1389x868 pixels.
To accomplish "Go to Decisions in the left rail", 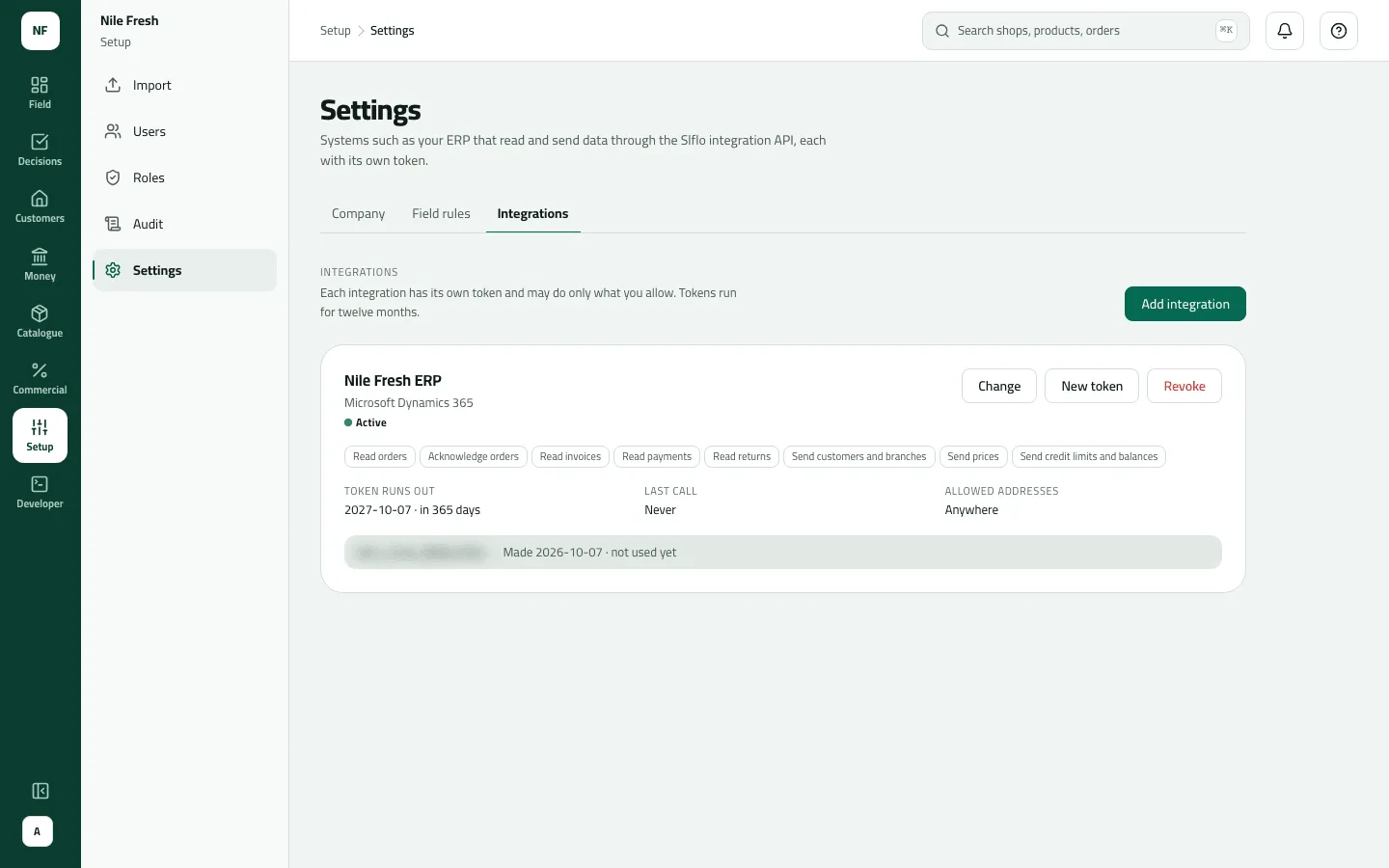I will (40, 149).
